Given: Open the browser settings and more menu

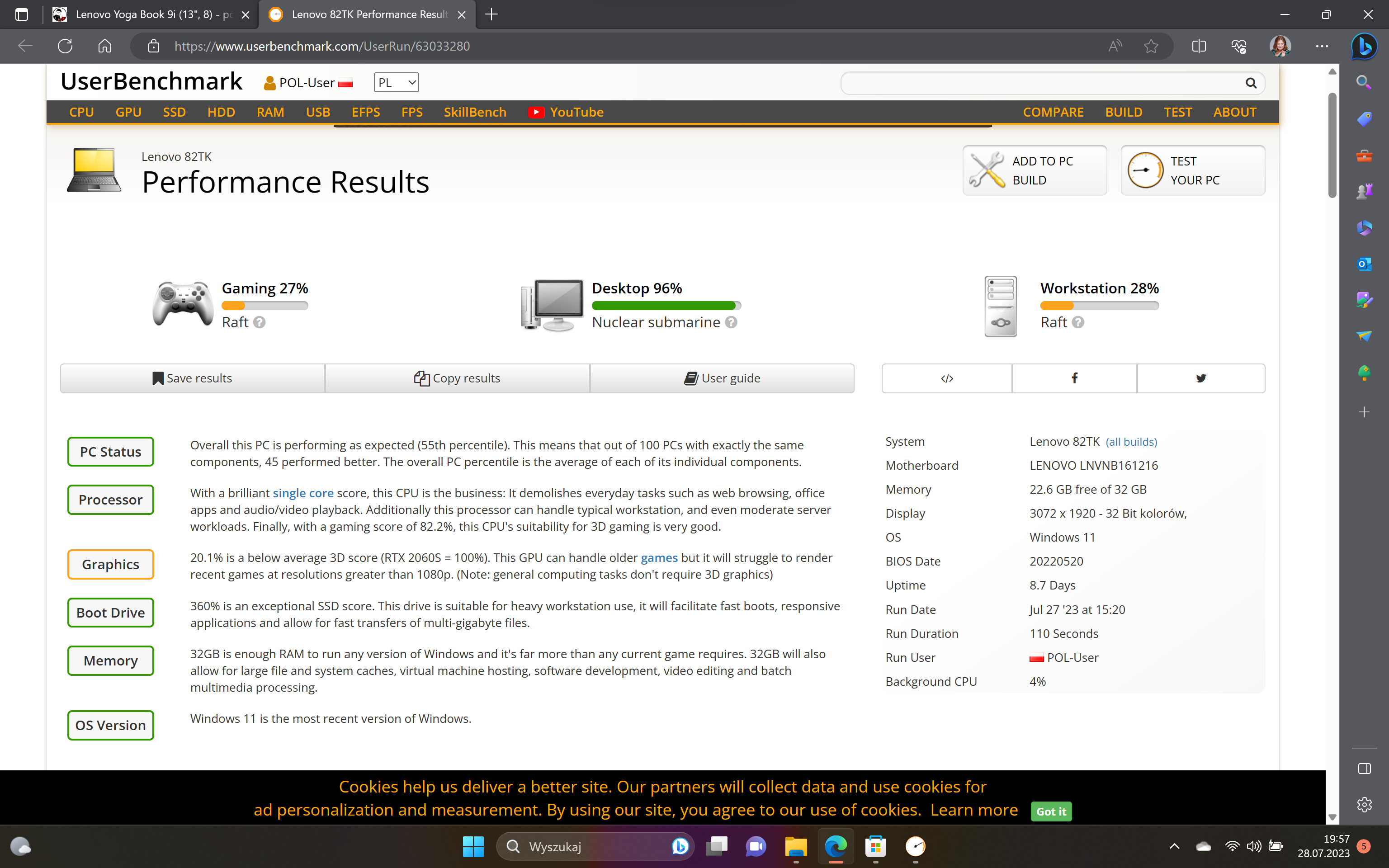Looking at the screenshot, I should [1321, 46].
